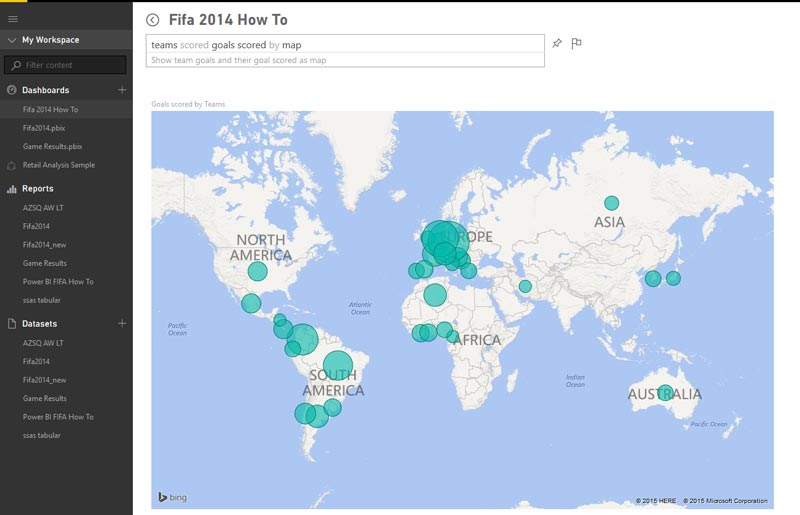800x515 pixels.
Task: Add a new dashboard with the plus icon
Action: click(122, 90)
